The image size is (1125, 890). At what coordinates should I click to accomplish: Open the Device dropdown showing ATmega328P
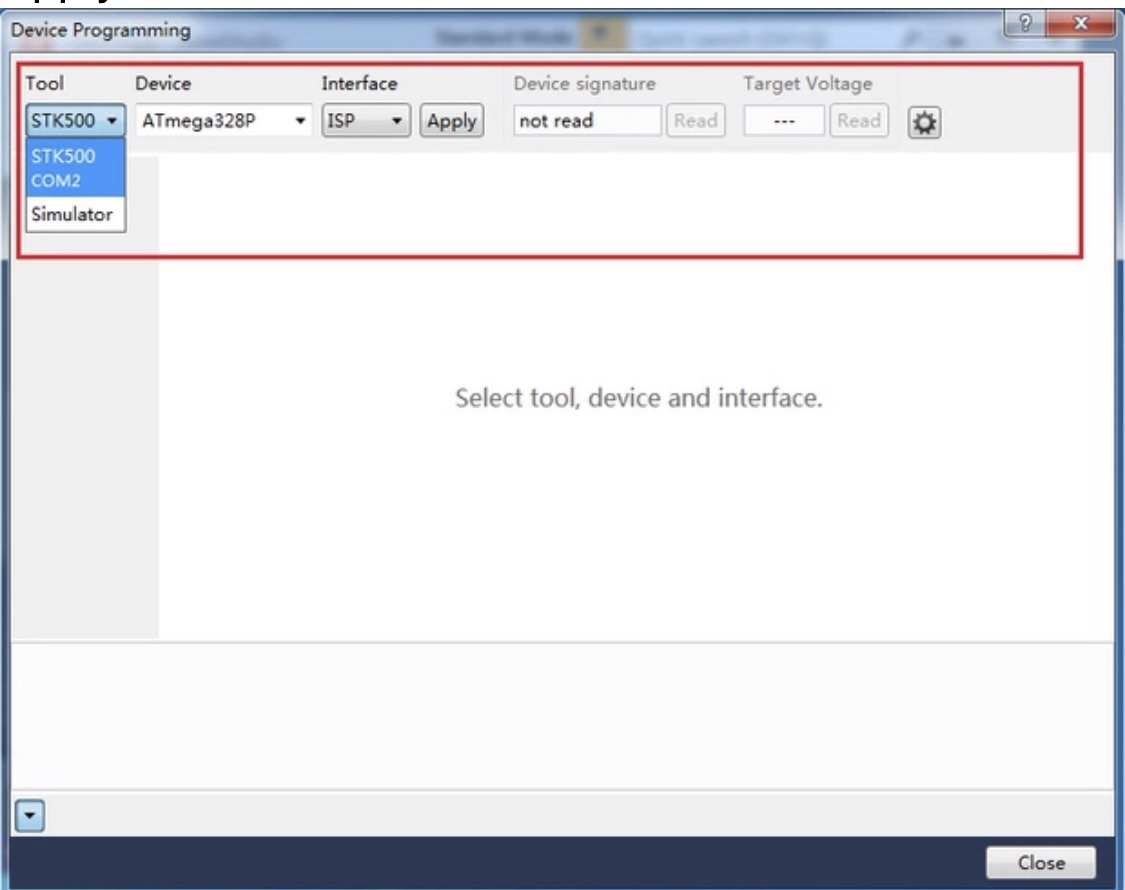pyautogui.click(x=224, y=121)
